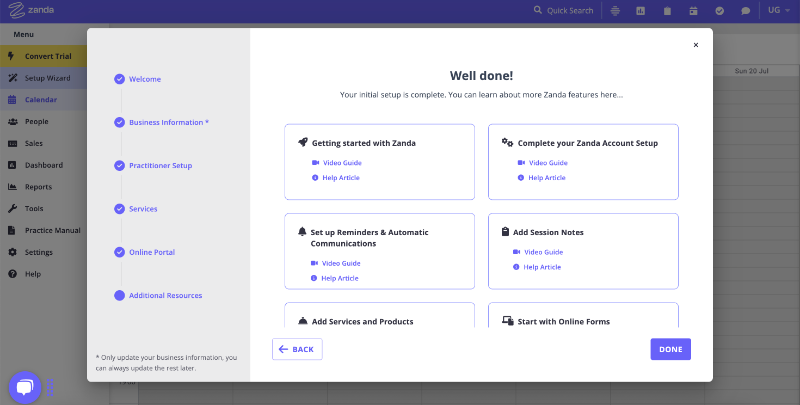This screenshot has width=800, height=405.
Task: Click the lightning bolt Convert Trial icon
Action: click(x=11, y=56)
